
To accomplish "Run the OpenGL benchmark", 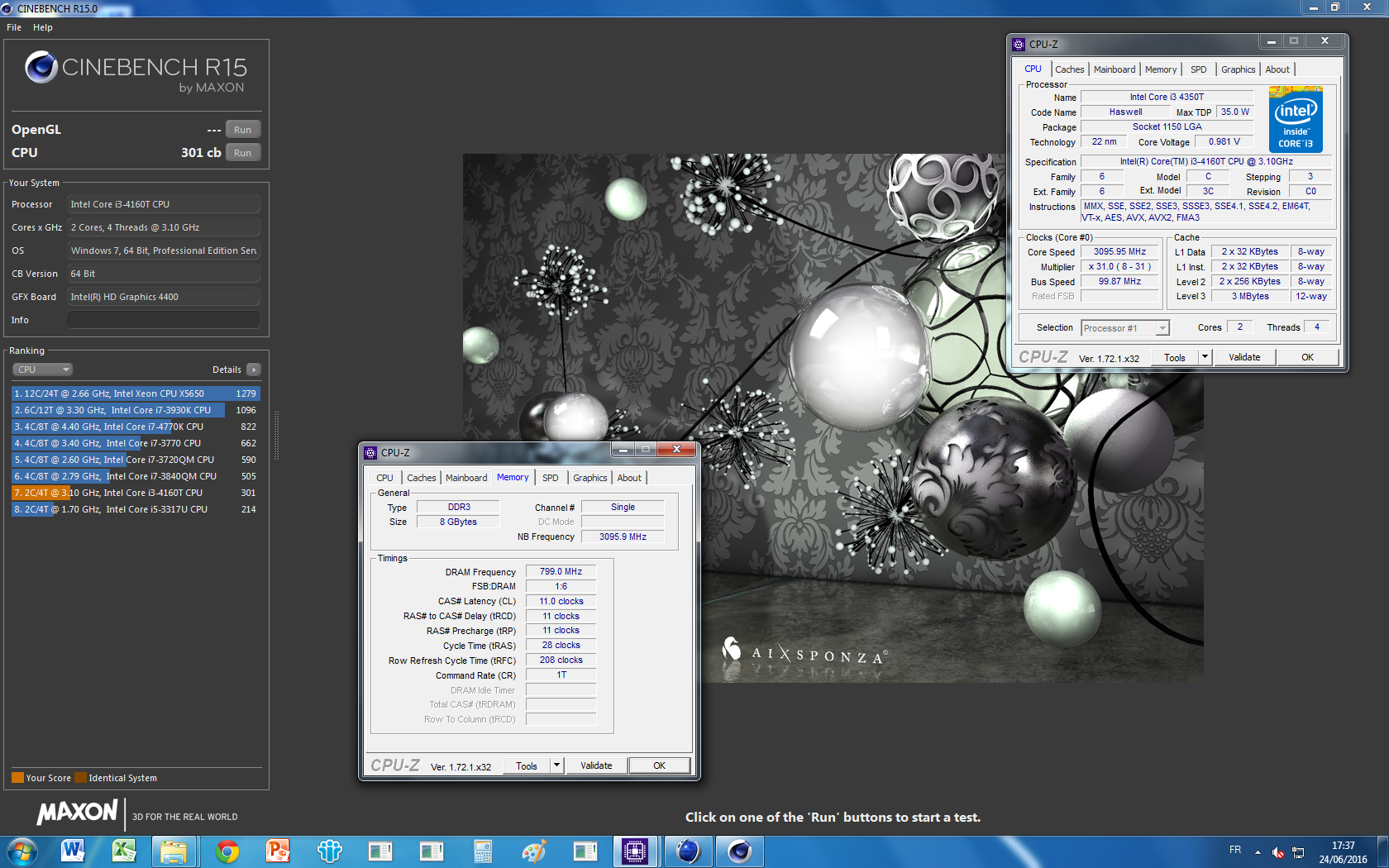I will coord(243,130).
